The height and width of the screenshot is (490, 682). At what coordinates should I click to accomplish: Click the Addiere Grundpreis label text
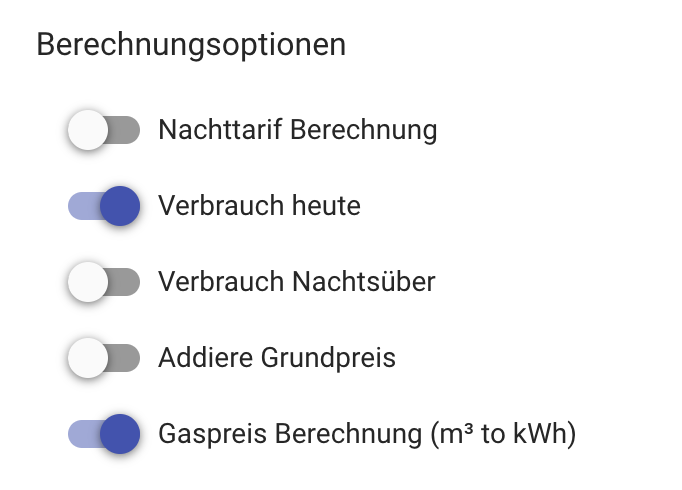(277, 358)
